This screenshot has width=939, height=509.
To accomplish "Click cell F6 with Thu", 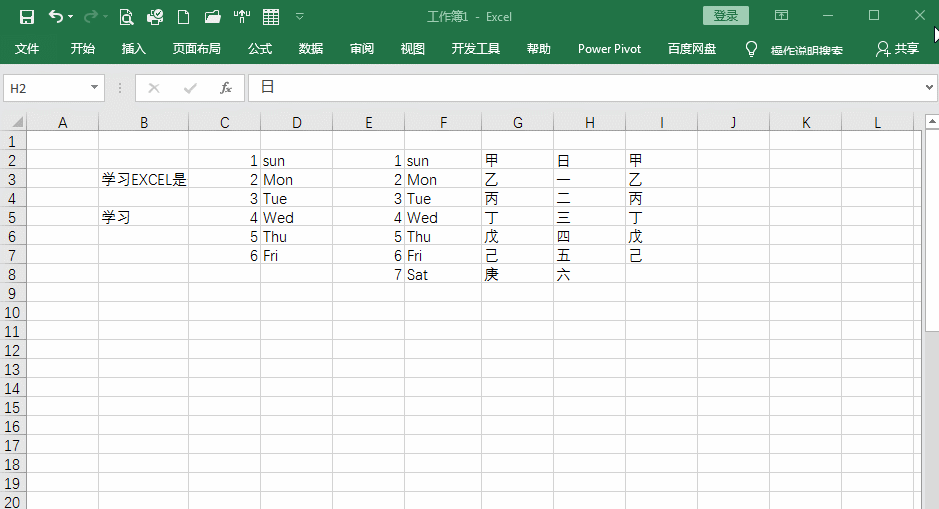I will click(x=443, y=237).
